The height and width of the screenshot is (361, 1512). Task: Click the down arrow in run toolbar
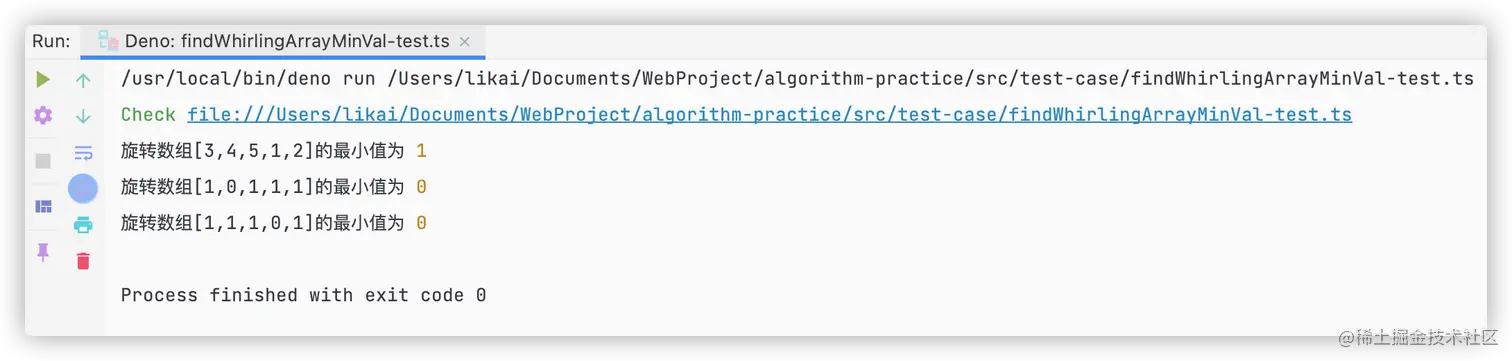tap(83, 116)
